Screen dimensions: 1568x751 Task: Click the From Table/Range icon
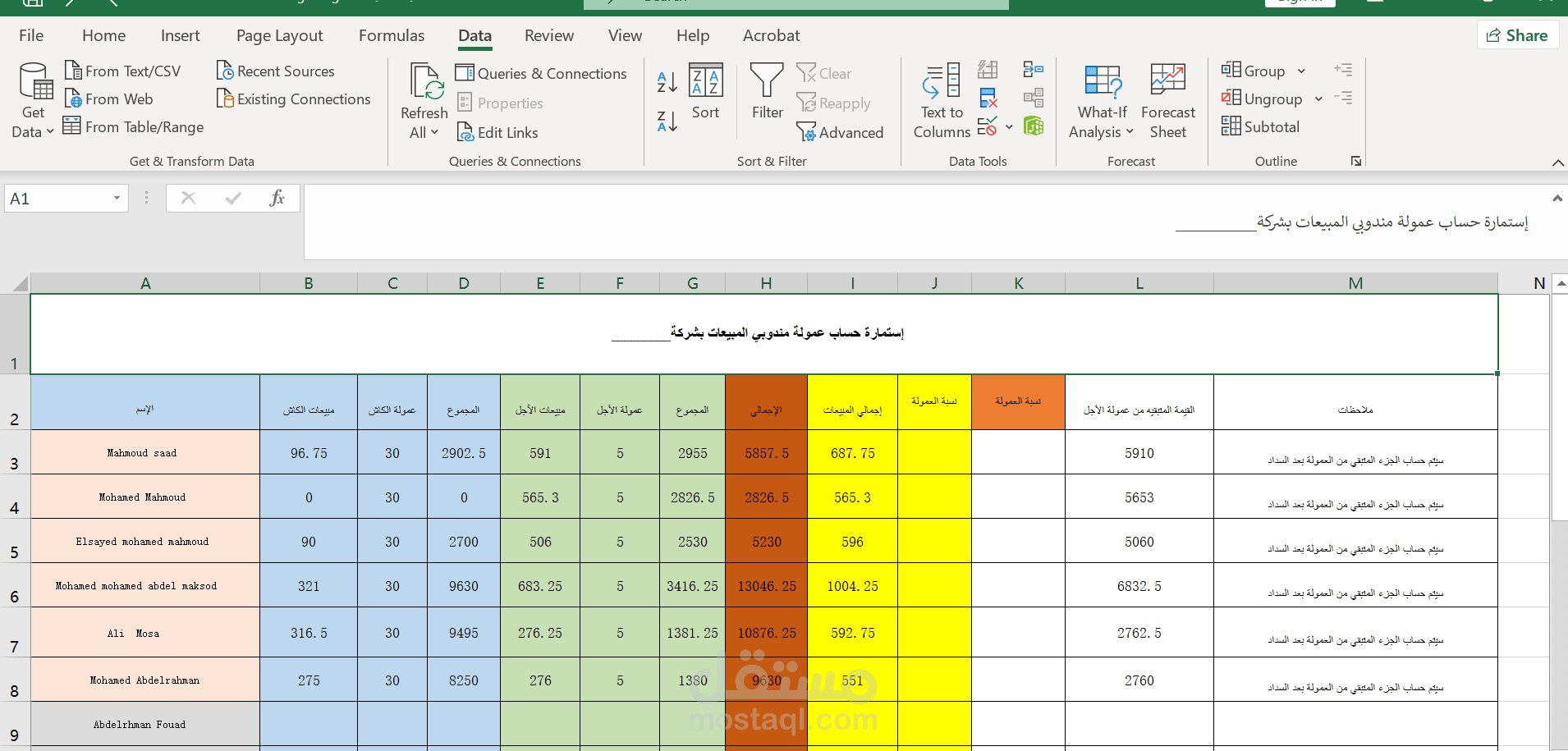(x=72, y=126)
